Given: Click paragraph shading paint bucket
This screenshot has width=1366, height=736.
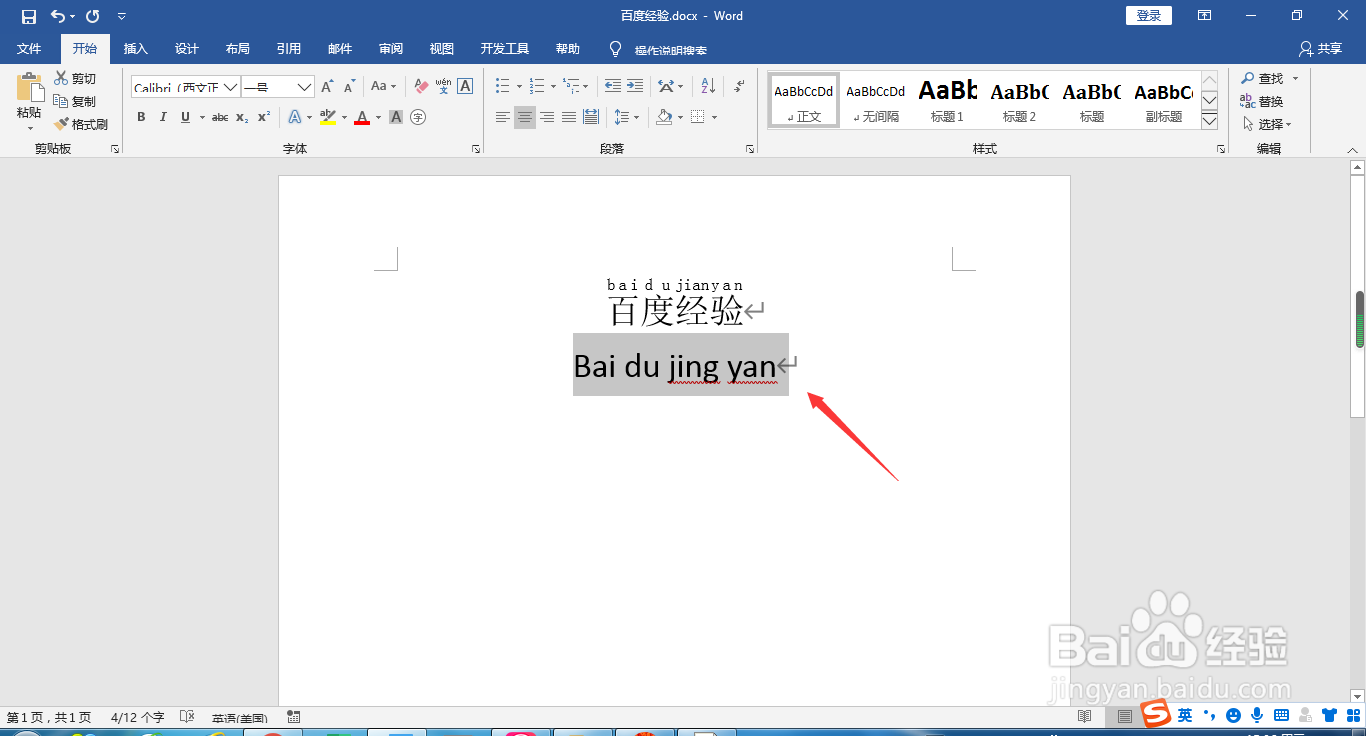Looking at the screenshot, I should pos(664,117).
